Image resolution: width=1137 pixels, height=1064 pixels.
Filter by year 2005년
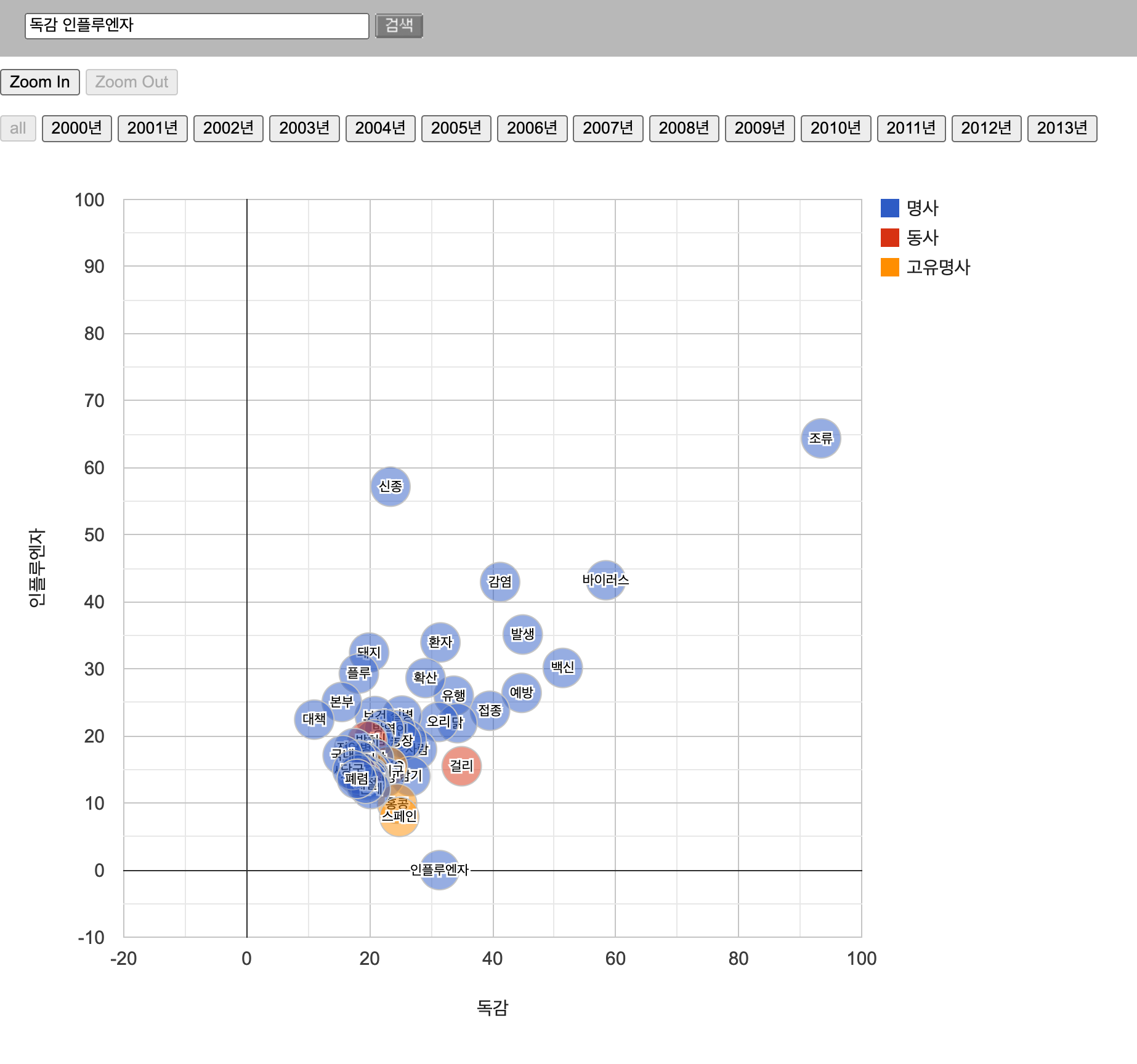click(x=456, y=128)
